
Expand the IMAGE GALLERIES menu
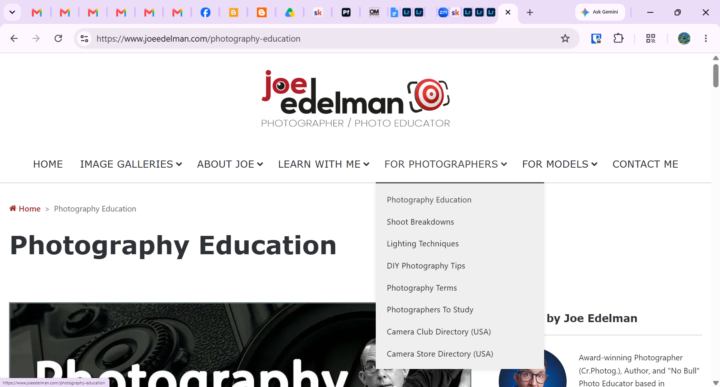click(131, 164)
